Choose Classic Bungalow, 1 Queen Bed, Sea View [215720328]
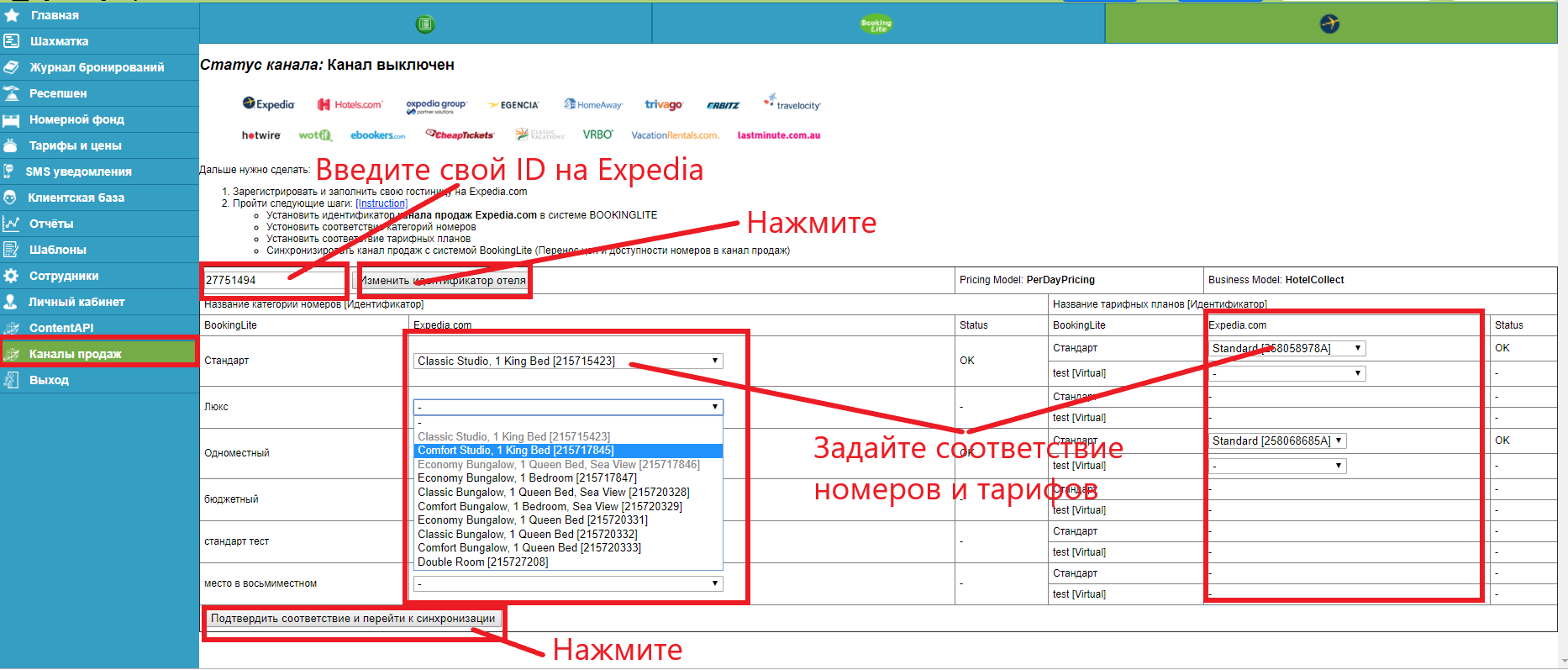This screenshot has height=670, width=1568. click(x=568, y=493)
